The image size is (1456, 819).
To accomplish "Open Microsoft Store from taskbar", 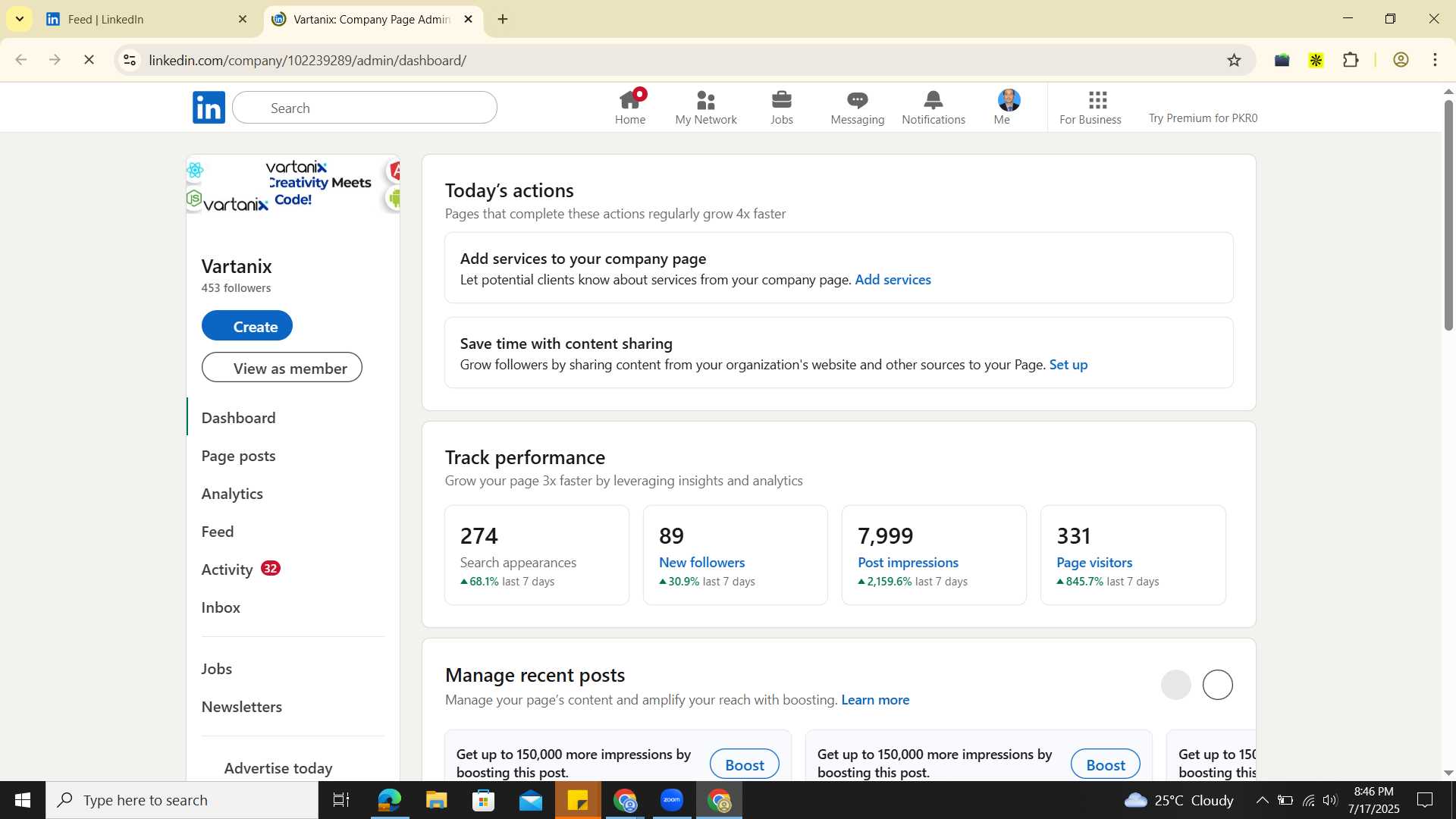I will (484, 800).
